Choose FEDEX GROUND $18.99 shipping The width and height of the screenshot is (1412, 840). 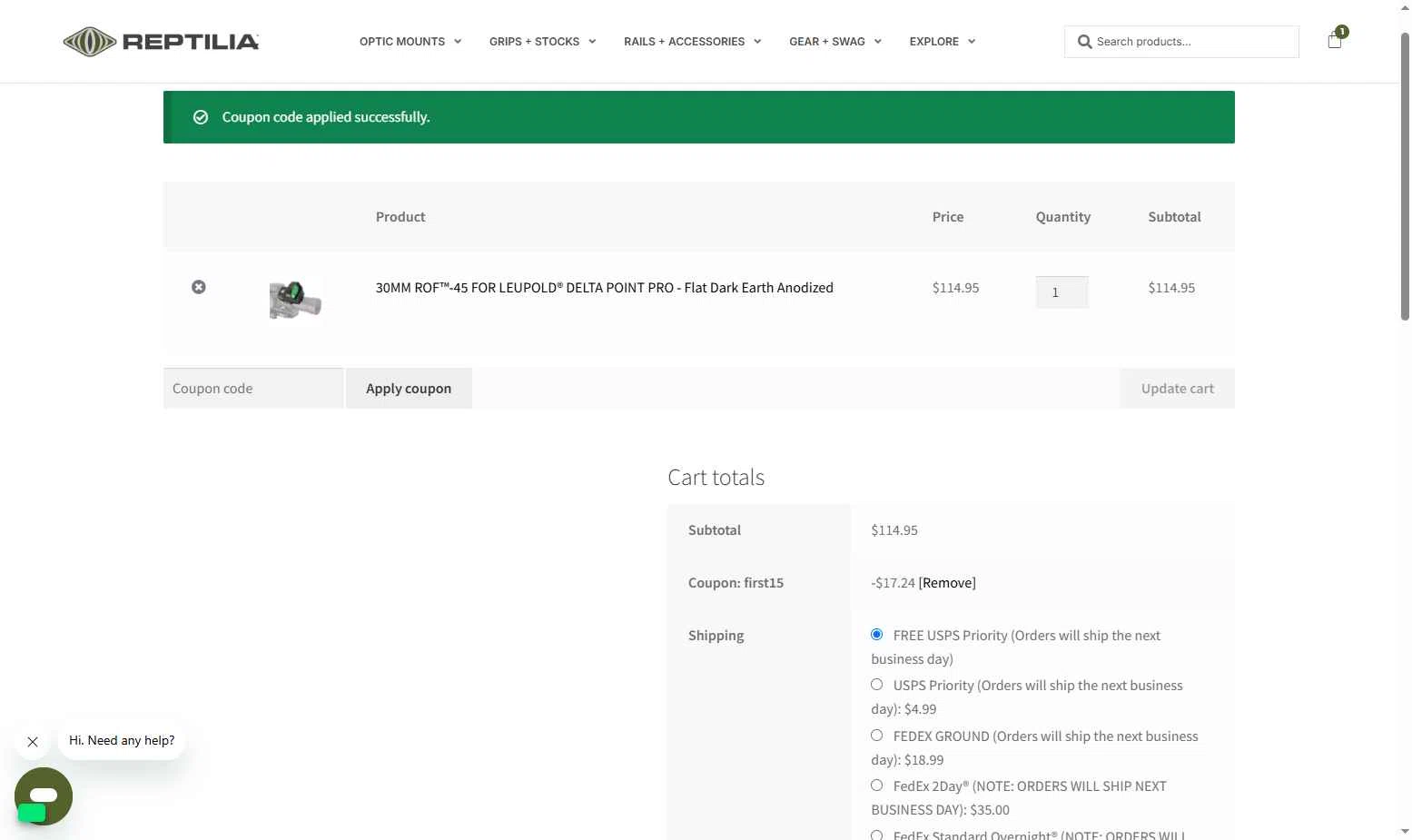876,736
